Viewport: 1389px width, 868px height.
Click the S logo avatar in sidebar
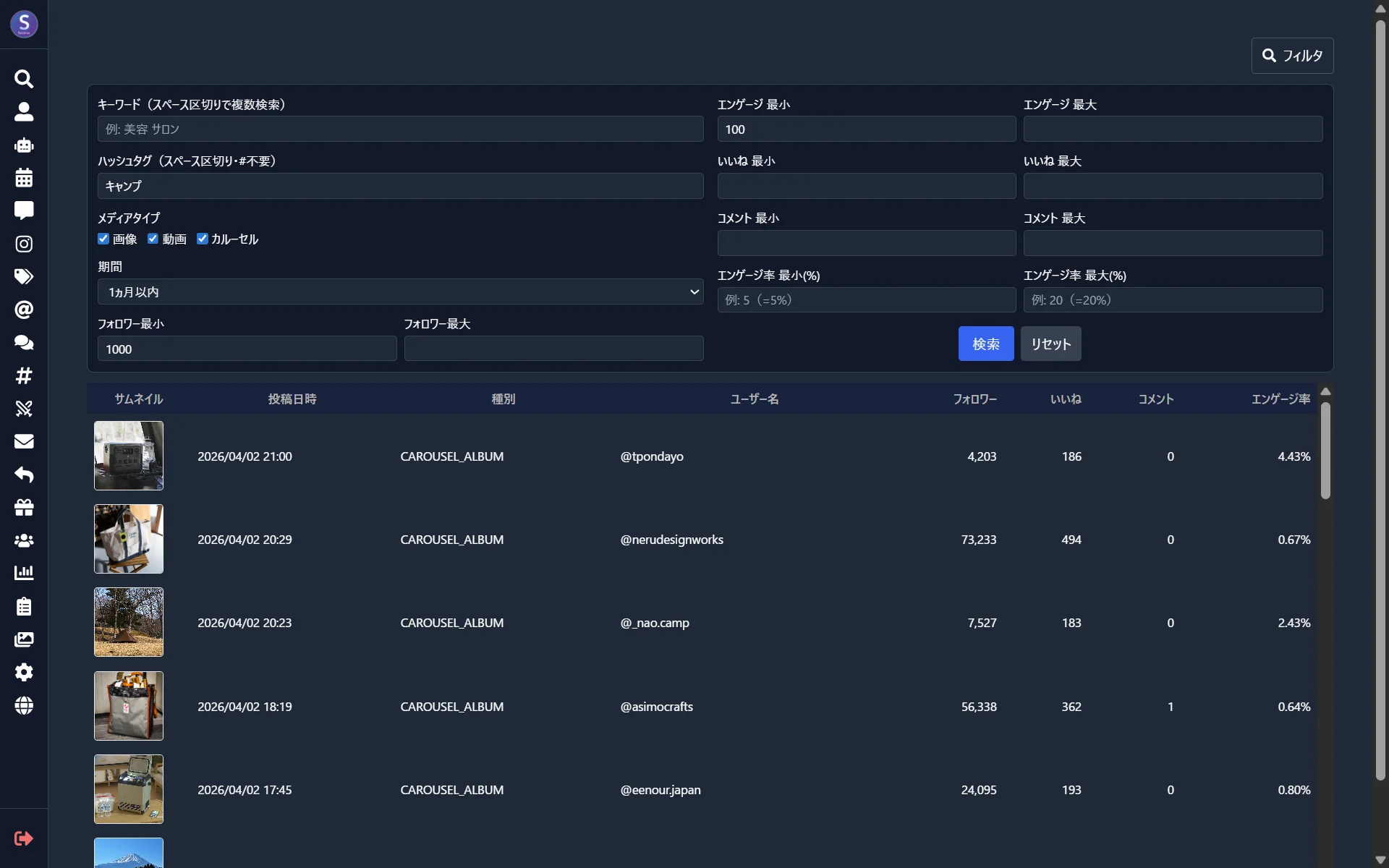24,24
